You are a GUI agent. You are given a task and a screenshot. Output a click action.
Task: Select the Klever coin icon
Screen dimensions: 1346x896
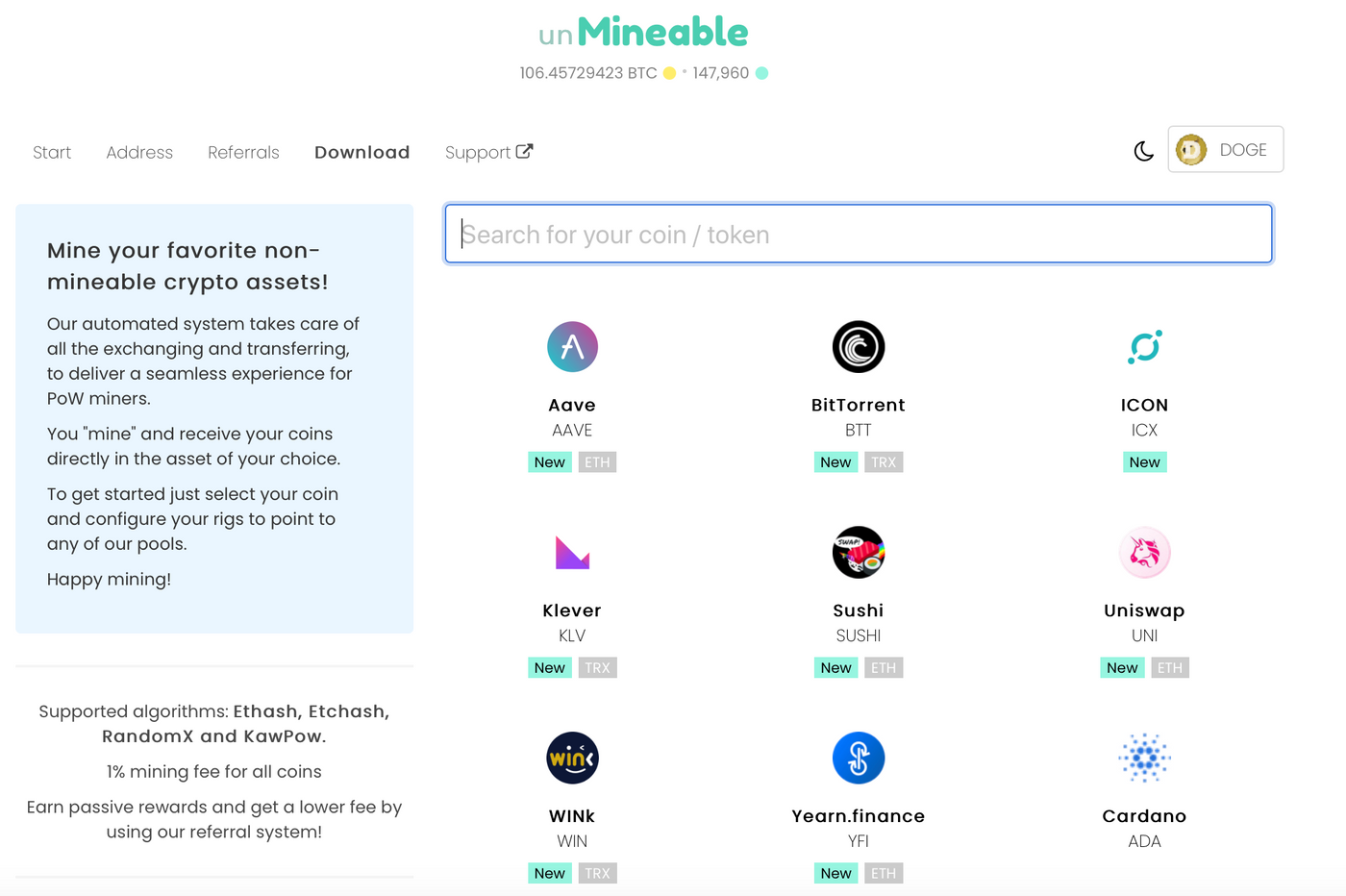click(x=572, y=553)
